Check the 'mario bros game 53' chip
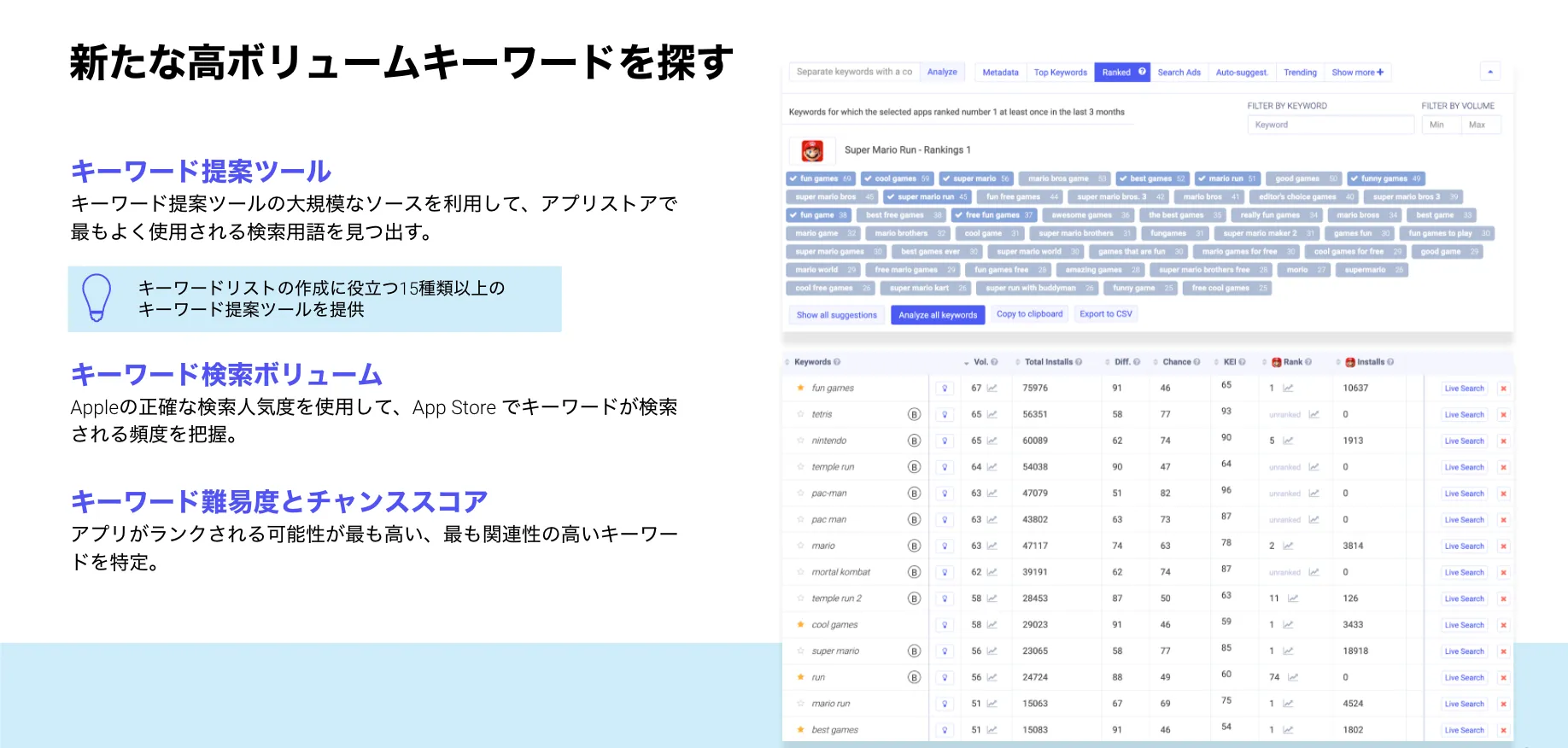The image size is (1568, 748). pos(1064,178)
